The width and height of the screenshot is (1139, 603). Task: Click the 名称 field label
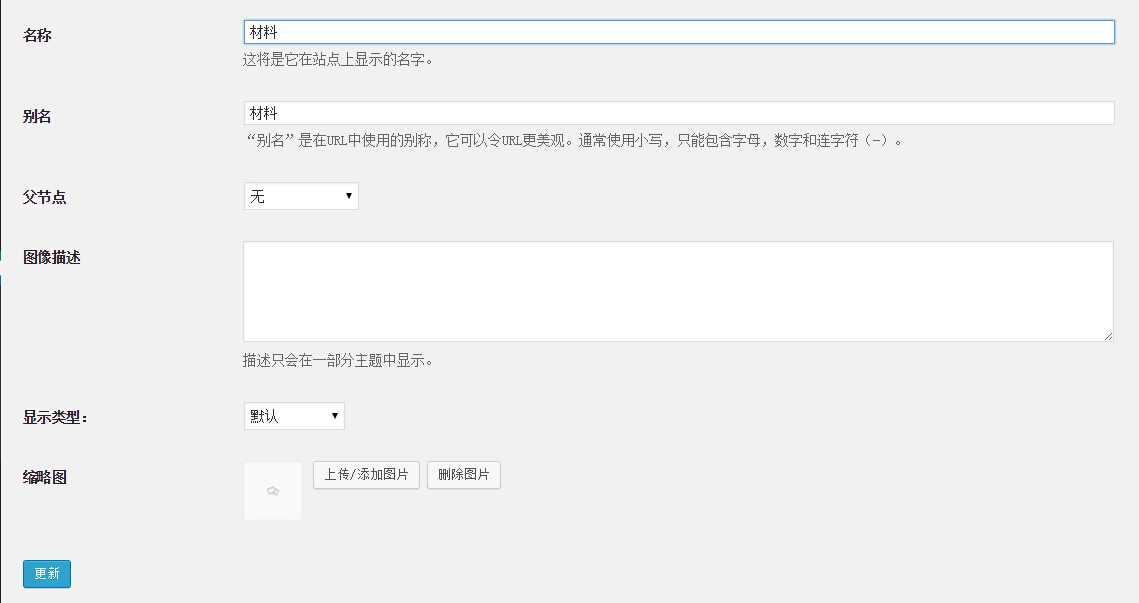point(37,35)
